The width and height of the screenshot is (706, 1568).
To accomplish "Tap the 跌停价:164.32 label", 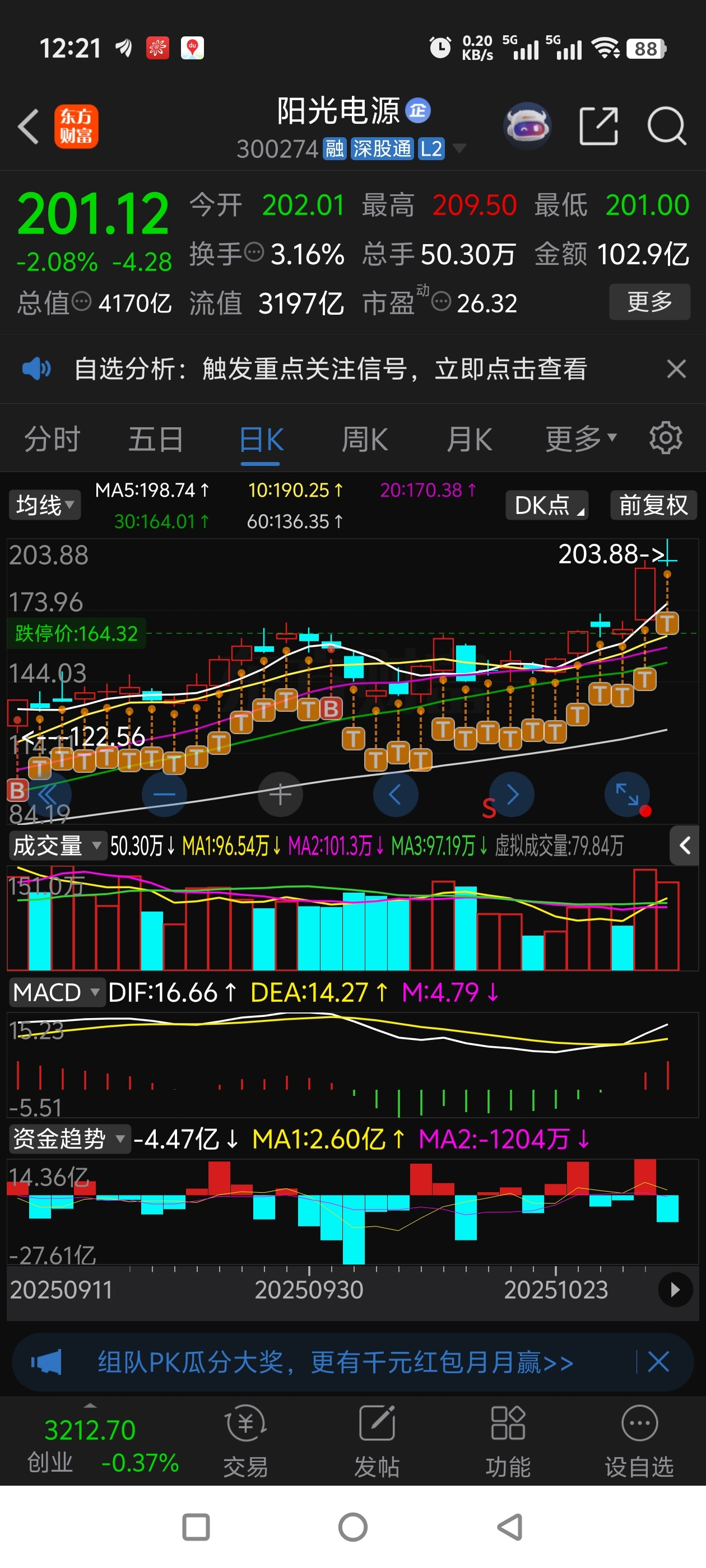I will click(76, 633).
